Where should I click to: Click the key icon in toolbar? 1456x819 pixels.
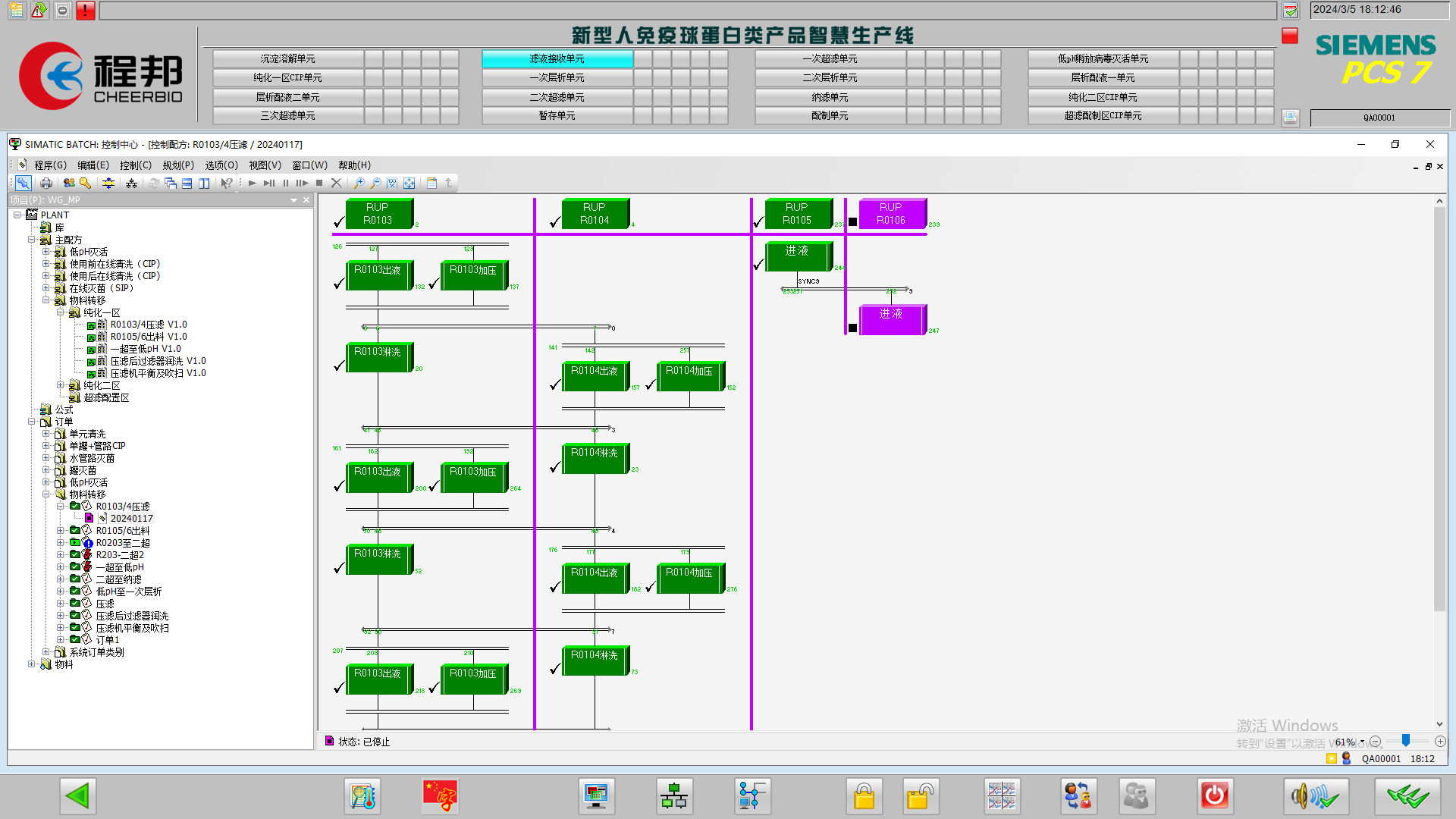(86, 184)
